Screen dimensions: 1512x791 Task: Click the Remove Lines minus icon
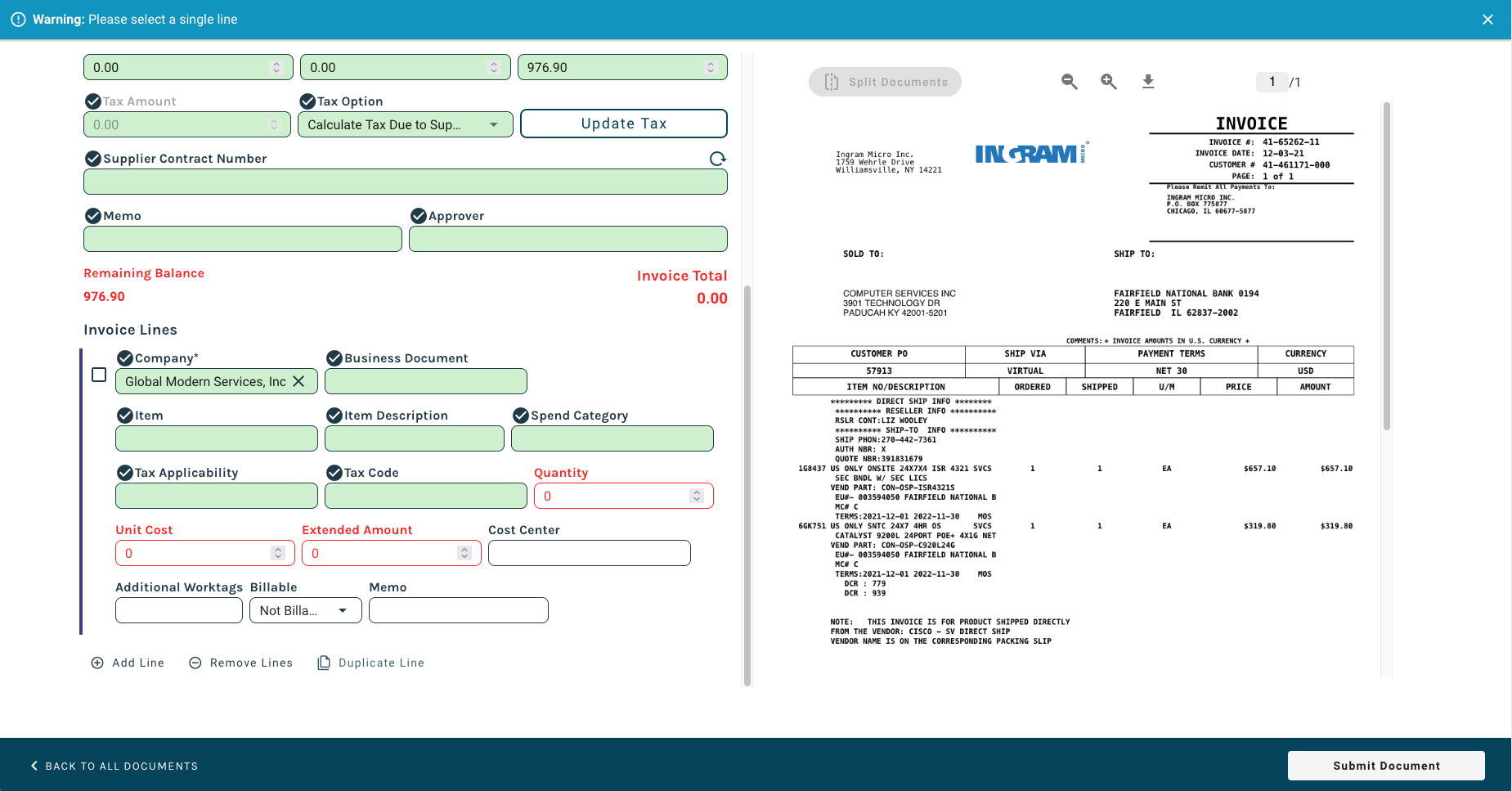(195, 663)
